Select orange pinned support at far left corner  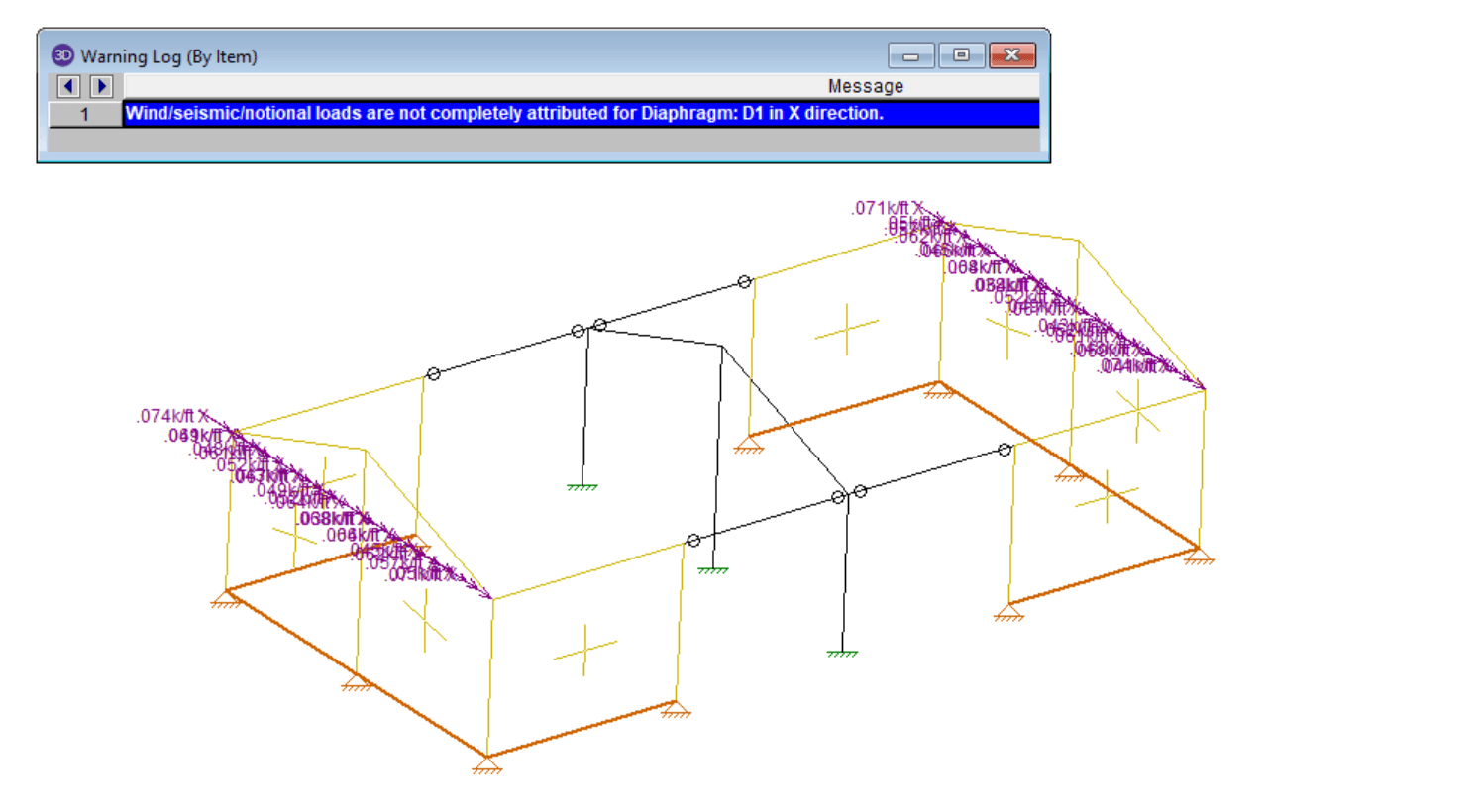pyautogui.click(x=226, y=599)
